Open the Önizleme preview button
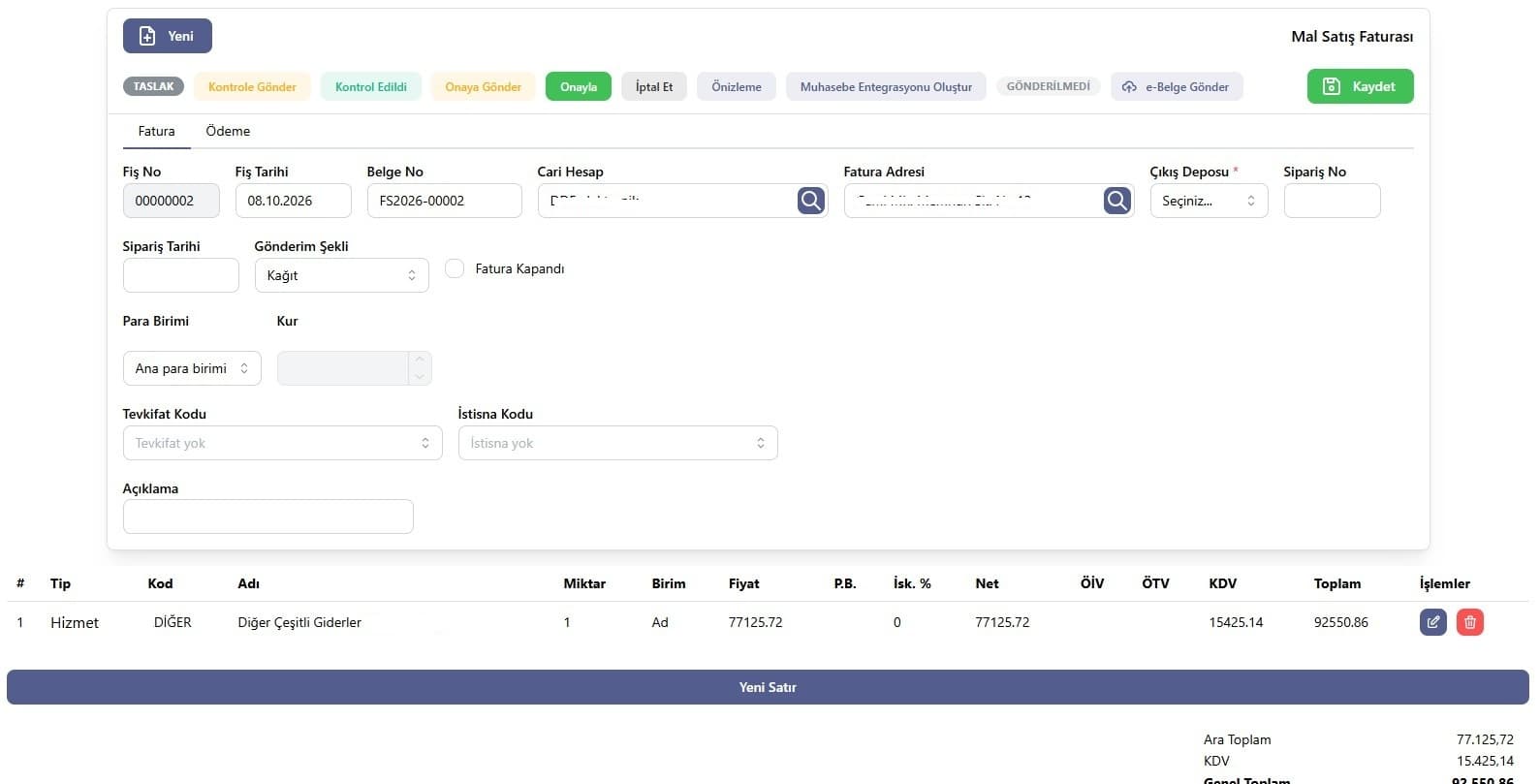Screen dimensions: 1540x784 [737, 86]
